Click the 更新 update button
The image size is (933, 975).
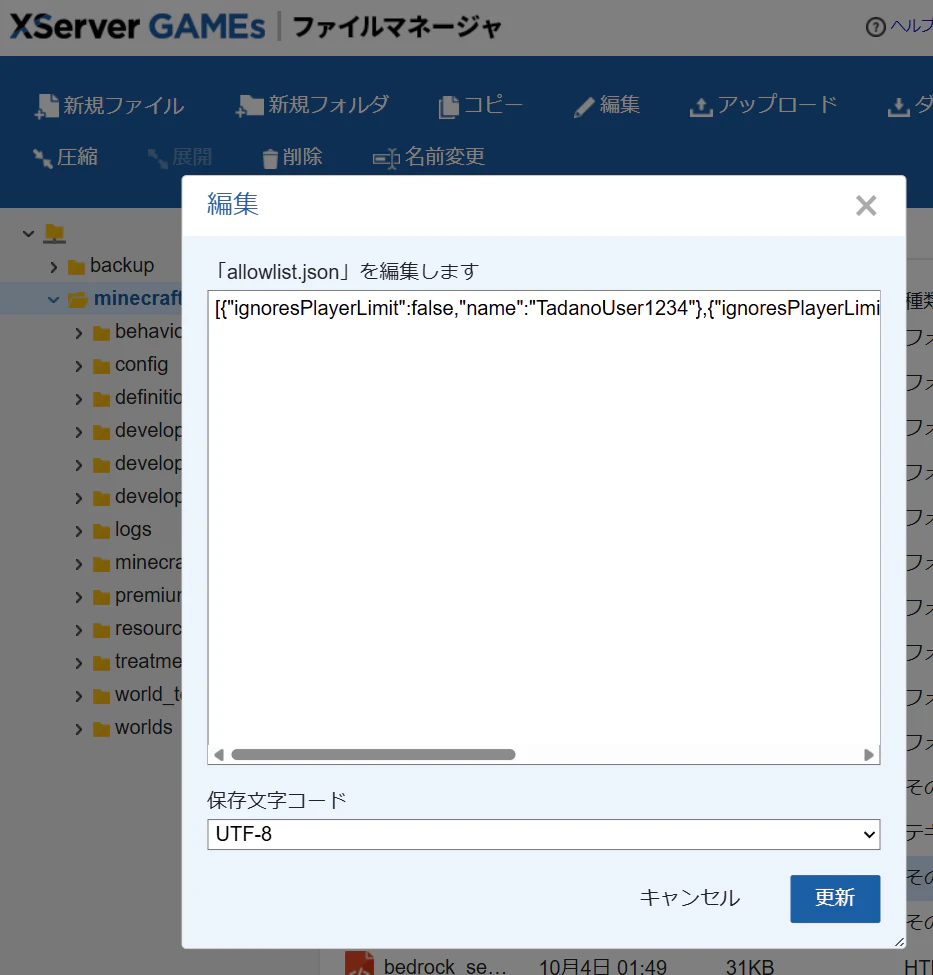[835, 899]
